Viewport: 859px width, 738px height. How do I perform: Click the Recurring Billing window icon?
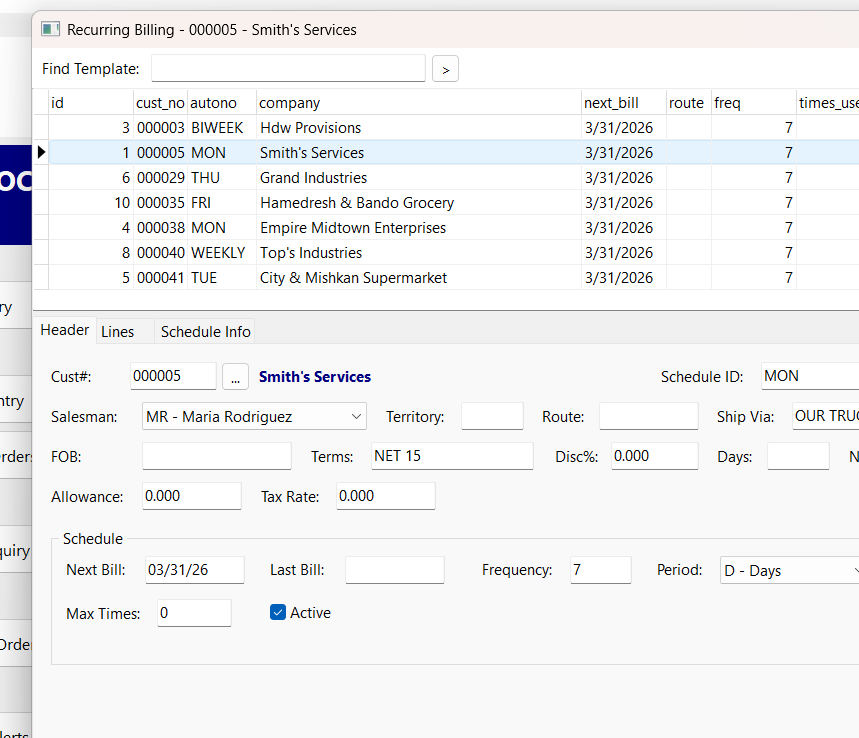coord(50,29)
